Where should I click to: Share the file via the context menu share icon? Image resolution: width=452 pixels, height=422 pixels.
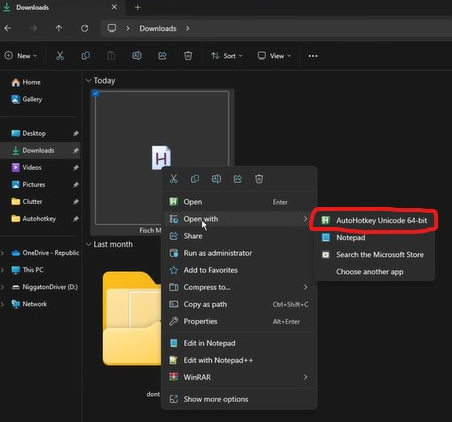[238, 179]
